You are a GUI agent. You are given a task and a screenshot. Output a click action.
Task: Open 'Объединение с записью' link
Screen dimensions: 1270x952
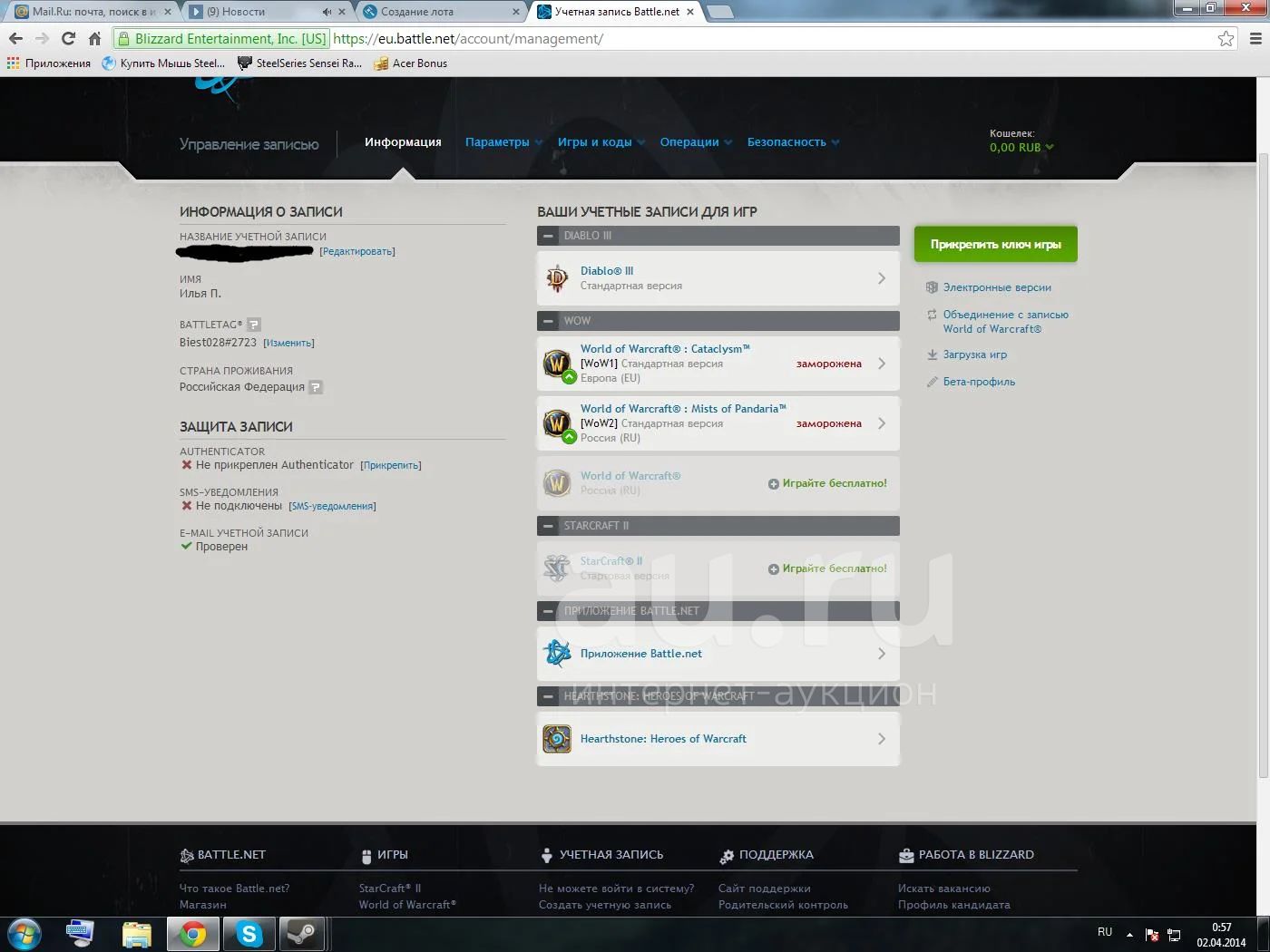pos(1005,322)
